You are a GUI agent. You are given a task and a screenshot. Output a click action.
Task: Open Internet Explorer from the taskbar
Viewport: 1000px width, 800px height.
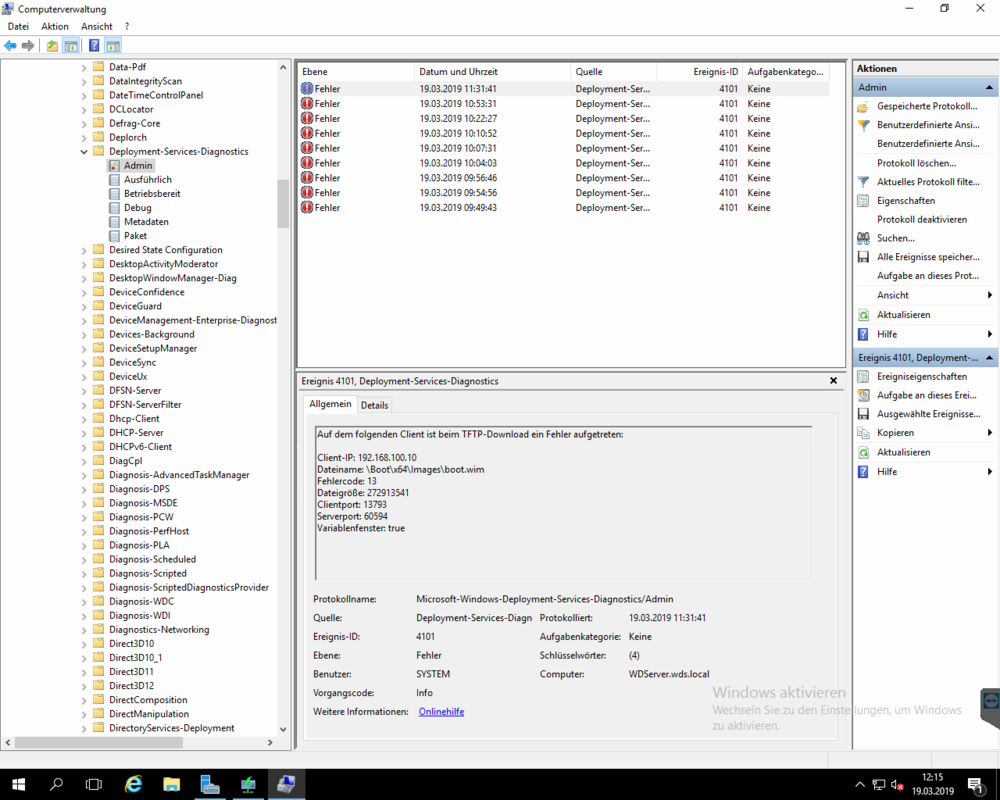pos(133,785)
